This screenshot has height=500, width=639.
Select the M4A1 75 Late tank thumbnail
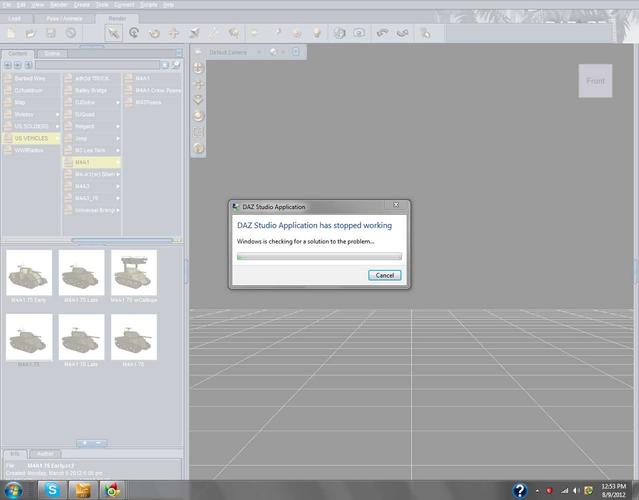[81, 273]
